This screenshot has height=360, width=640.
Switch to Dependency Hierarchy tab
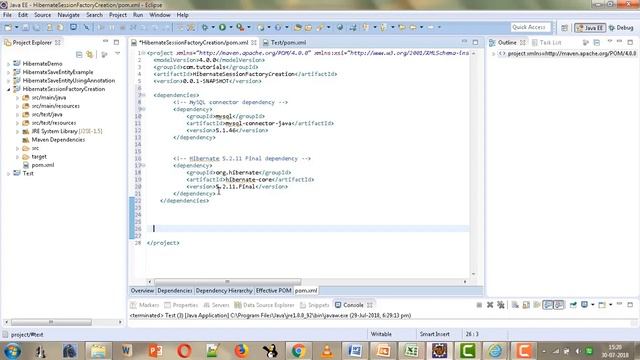(x=224, y=291)
